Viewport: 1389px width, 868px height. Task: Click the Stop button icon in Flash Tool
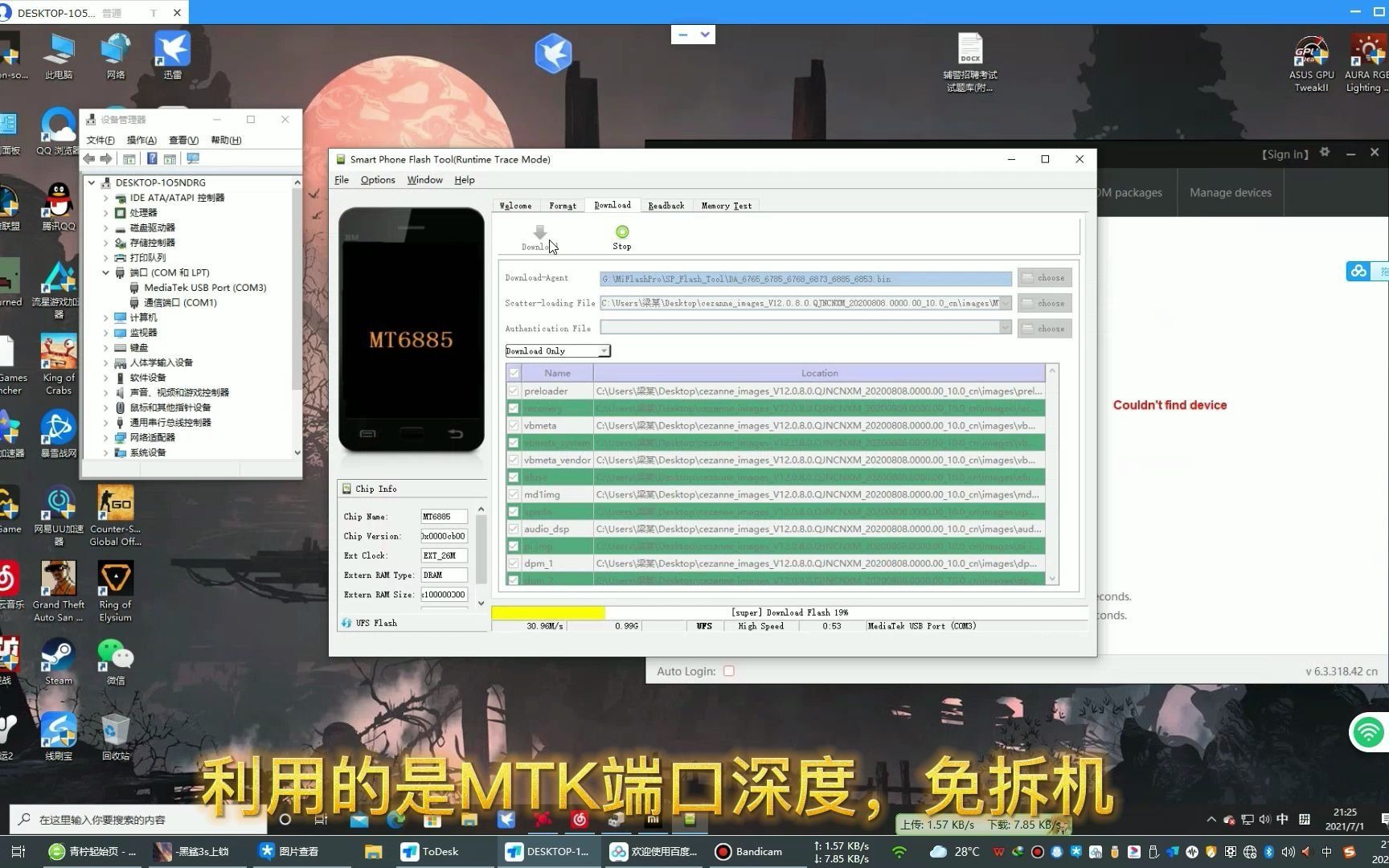coord(622,232)
